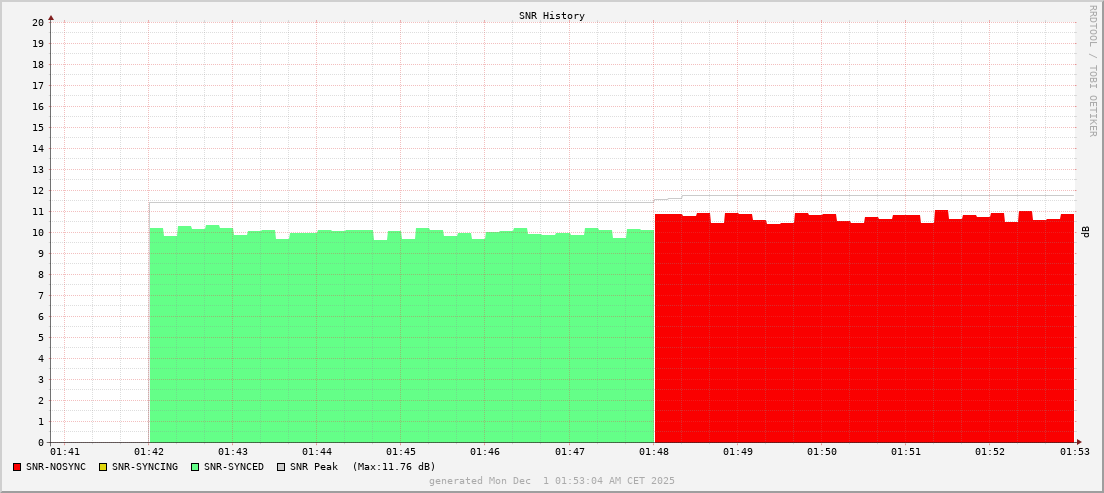
Task: Click the SNR Peak legend text
Action: (314, 467)
